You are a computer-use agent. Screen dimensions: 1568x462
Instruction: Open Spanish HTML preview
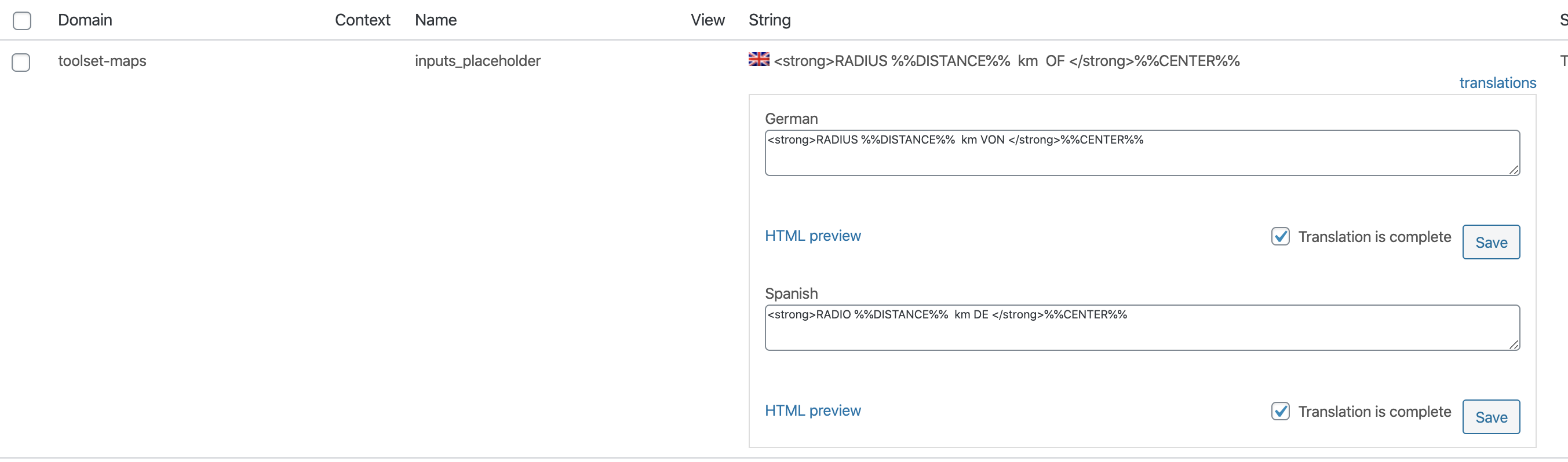pyautogui.click(x=812, y=411)
